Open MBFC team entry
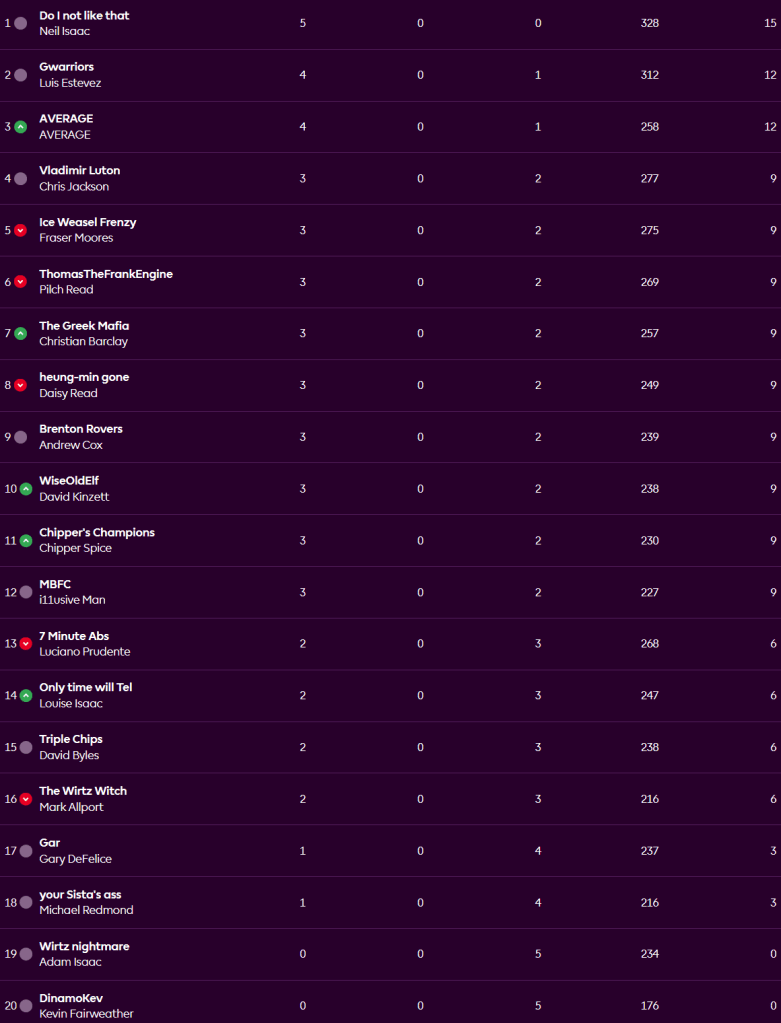 pos(55,584)
